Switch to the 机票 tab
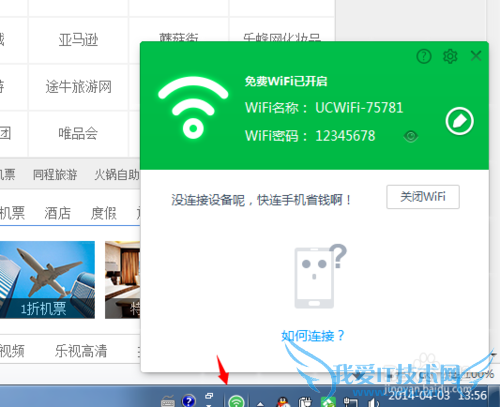This screenshot has height=407, width=500. 12,213
